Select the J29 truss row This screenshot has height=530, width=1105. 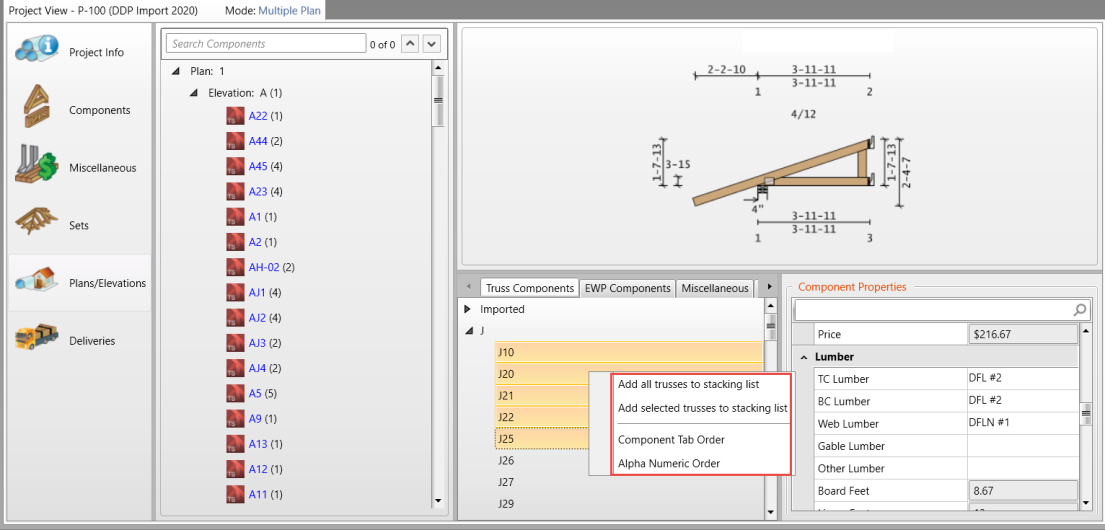629,504
